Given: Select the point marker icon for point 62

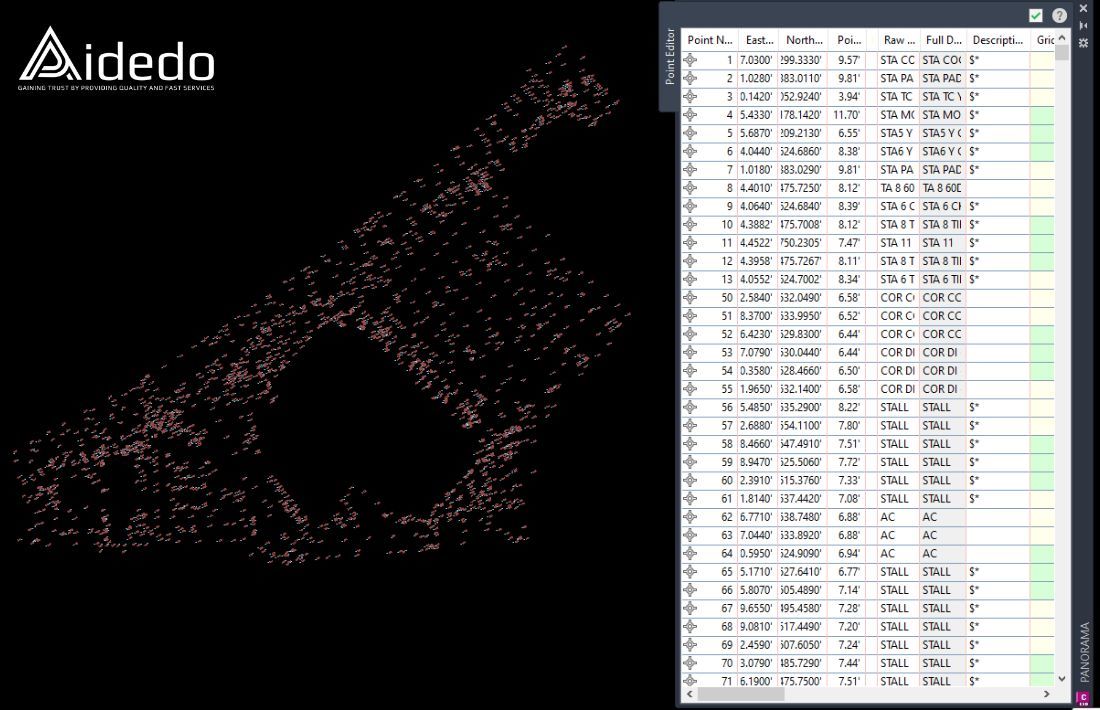Looking at the screenshot, I should pyautogui.click(x=690, y=517).
